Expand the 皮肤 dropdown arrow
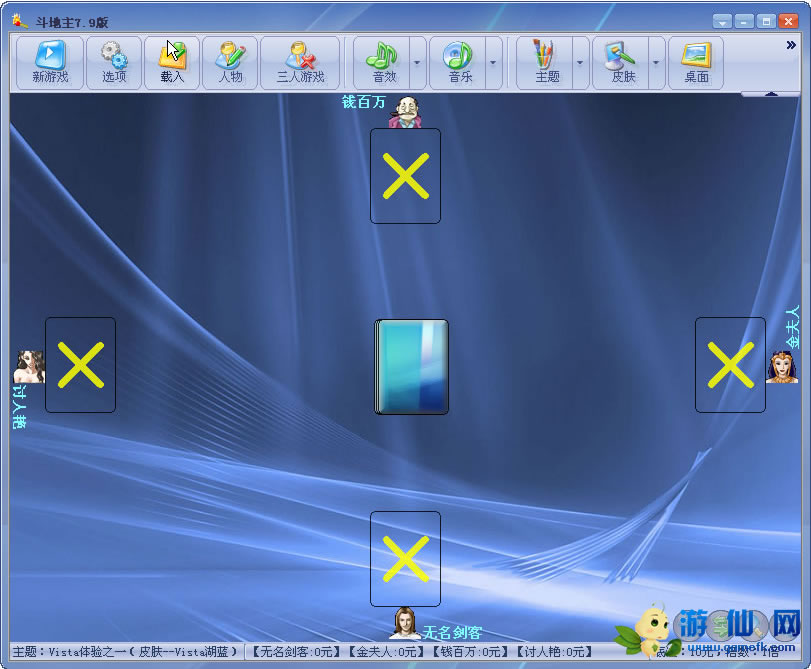The width and height of the screenshot is (811, 669). [656, 63]
